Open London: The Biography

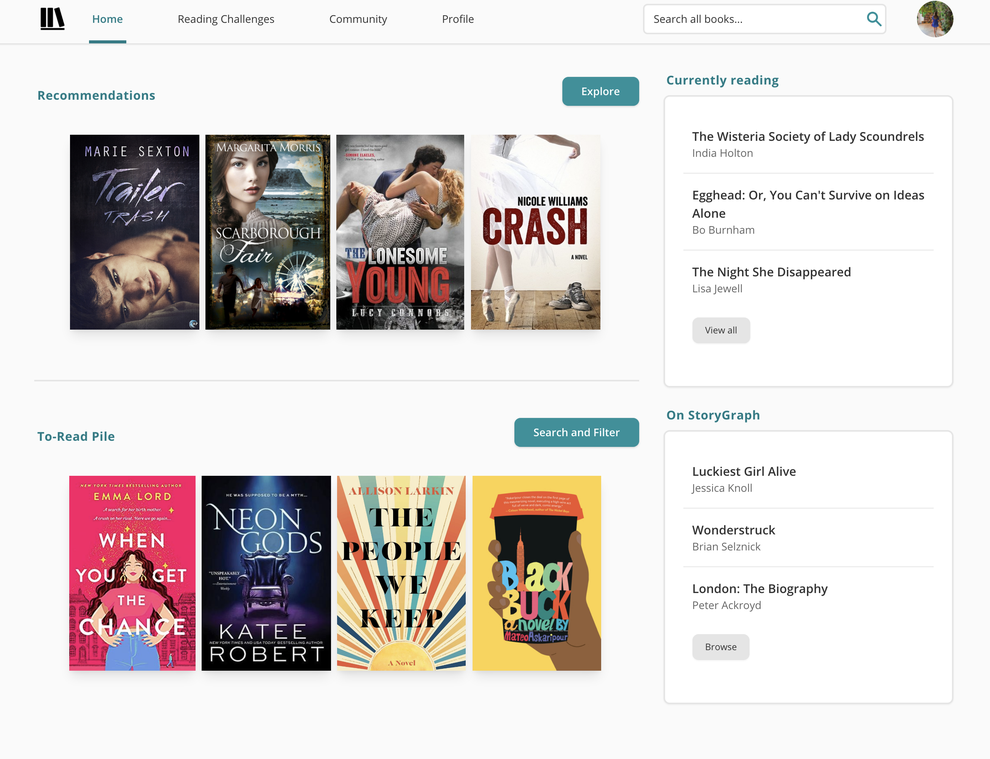coord(760,589)
